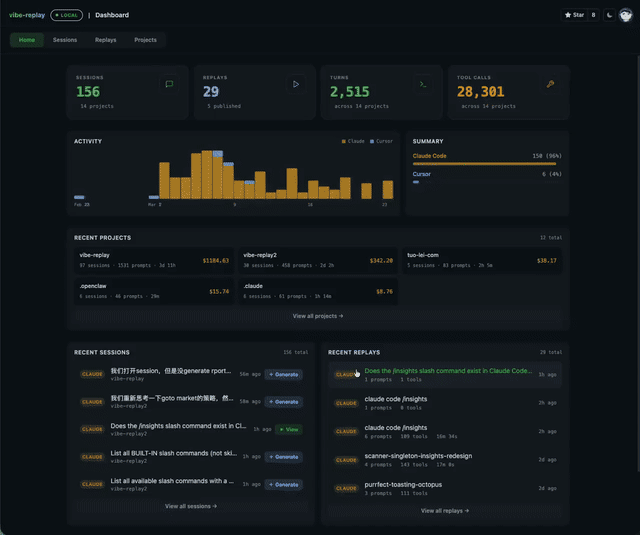This screenshot has height=535, width=640.
Task: Open the vibe-replay2 project card
Action: coord(318,260)
